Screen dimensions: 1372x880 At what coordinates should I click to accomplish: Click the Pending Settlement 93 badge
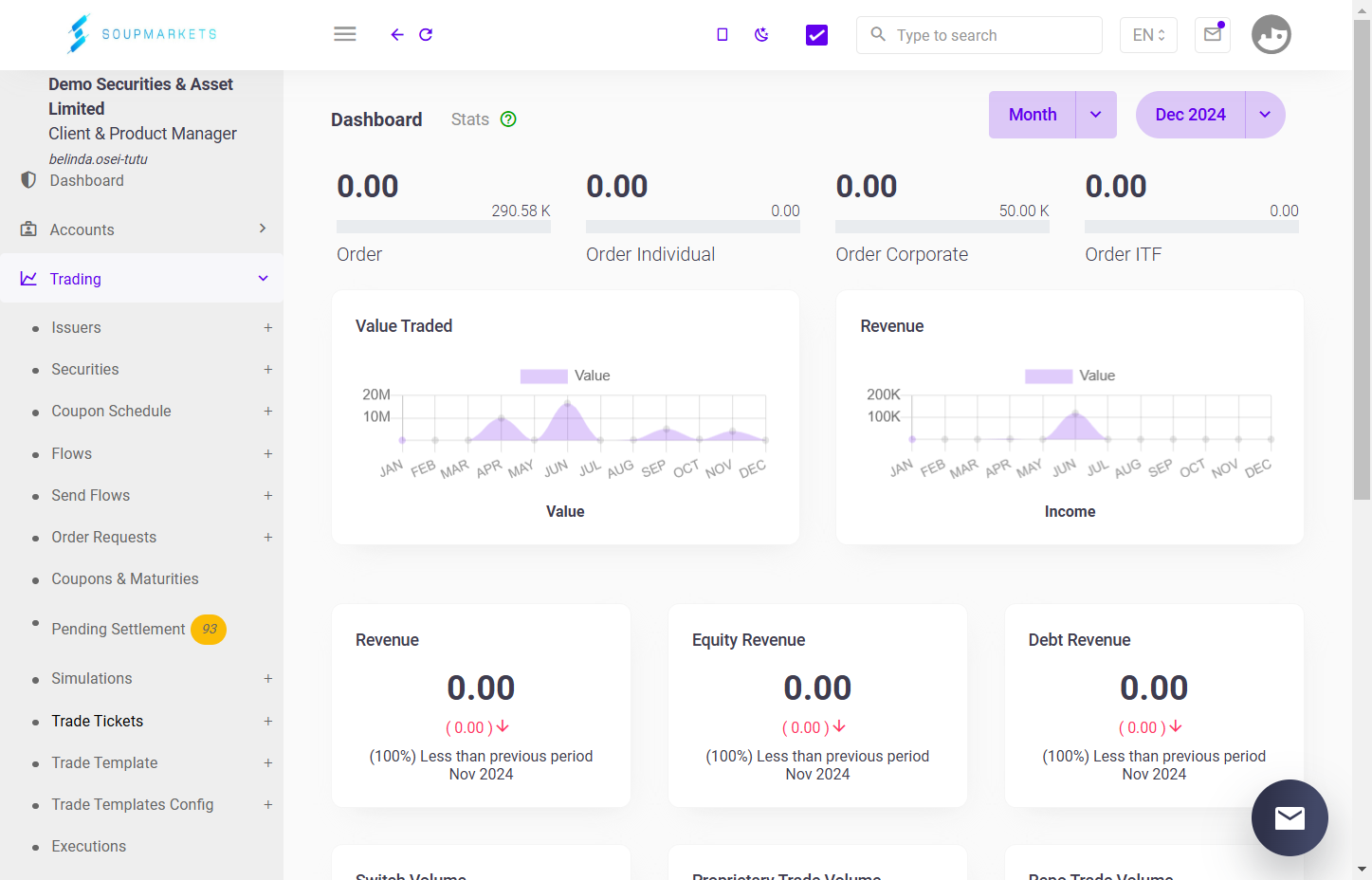coord(209,630)
